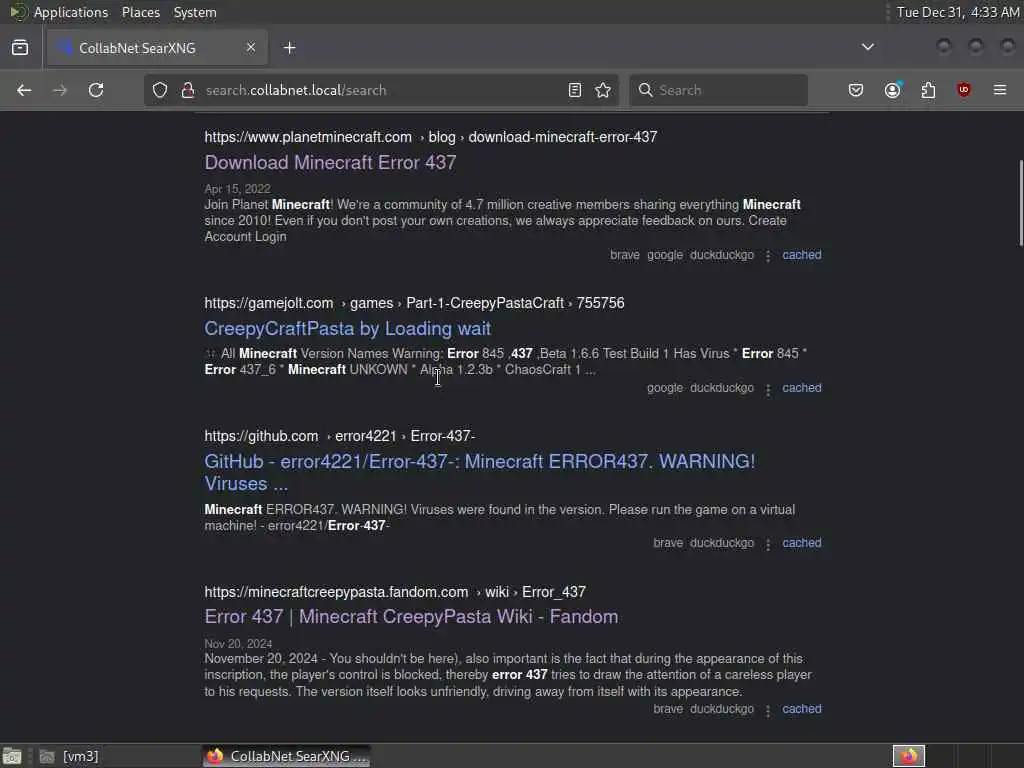Open the Applications menu
Screen dimensions: 1024x768
point(71,12)
